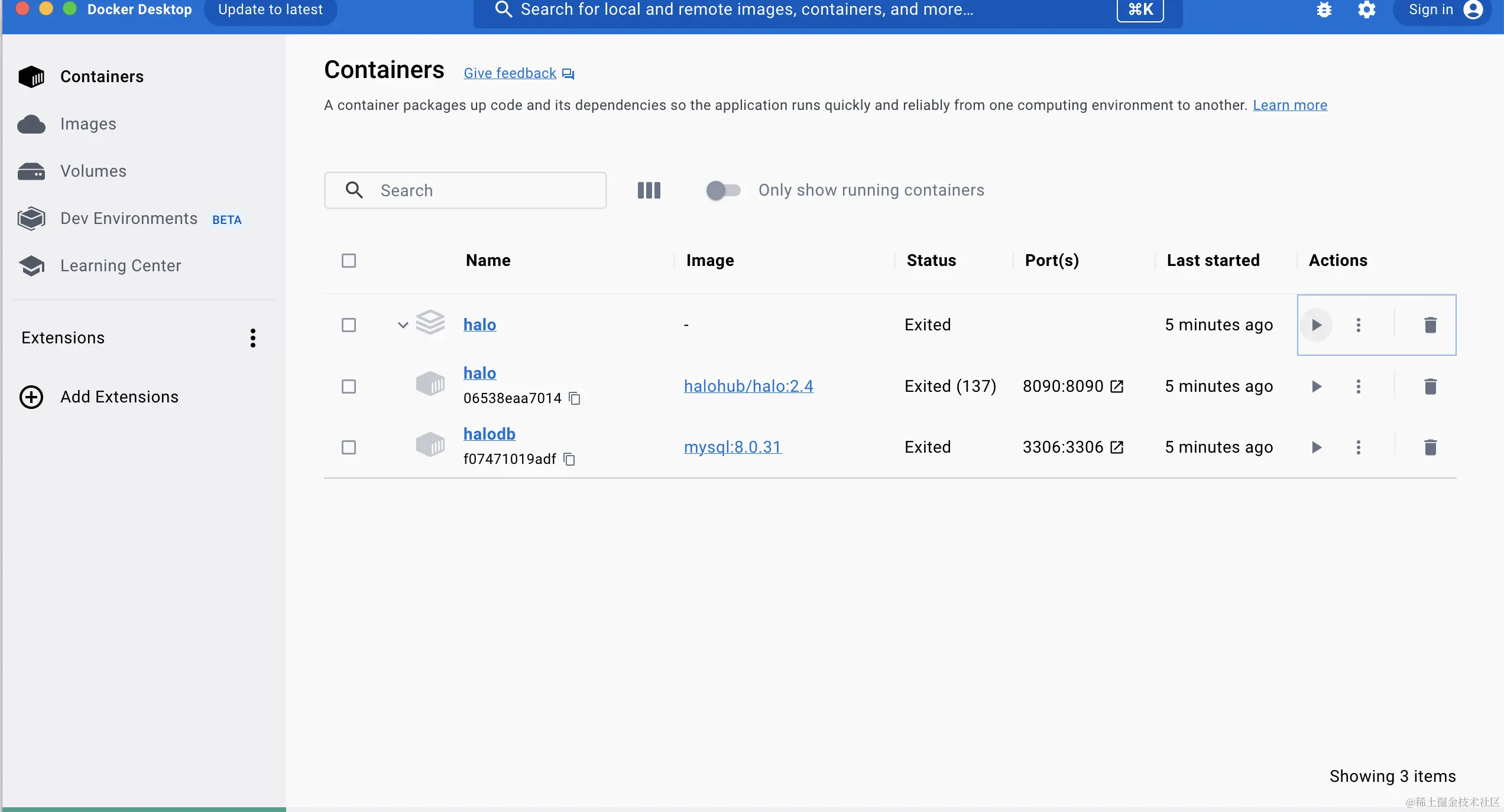The height and width of the screenshot is (812, 1504).
Task: Toggle Only show running containers switch
Action: (x=723, y=190)
